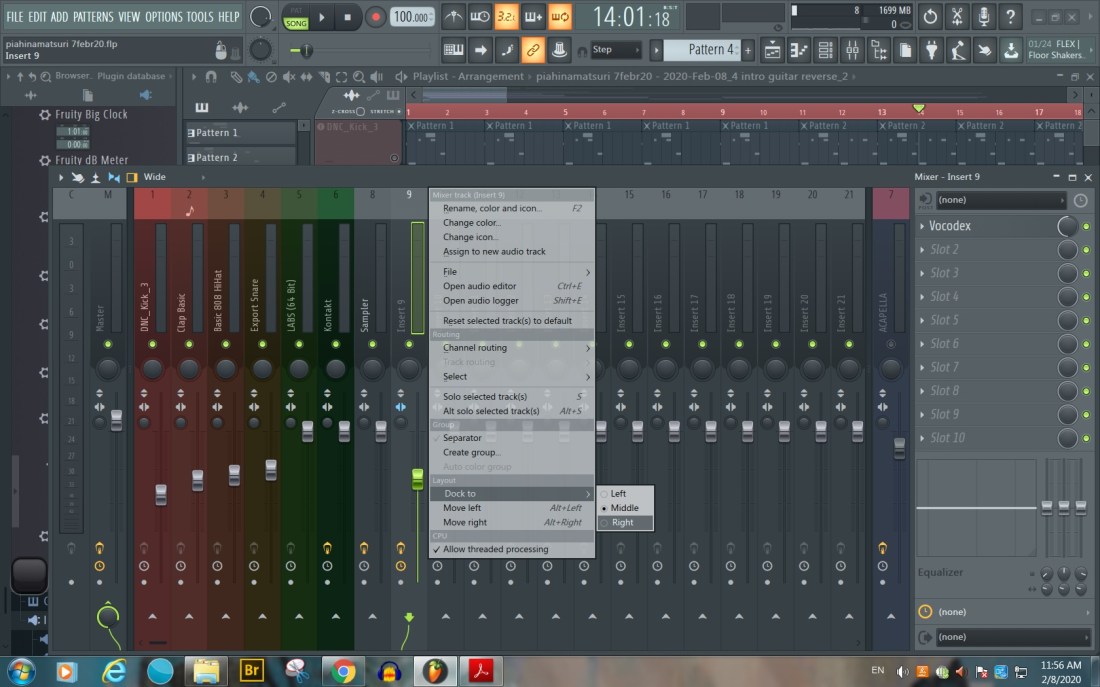Screen dimensions: 1100x687
Task: Open the plugin picker plug icon
Action: point(931,50)
